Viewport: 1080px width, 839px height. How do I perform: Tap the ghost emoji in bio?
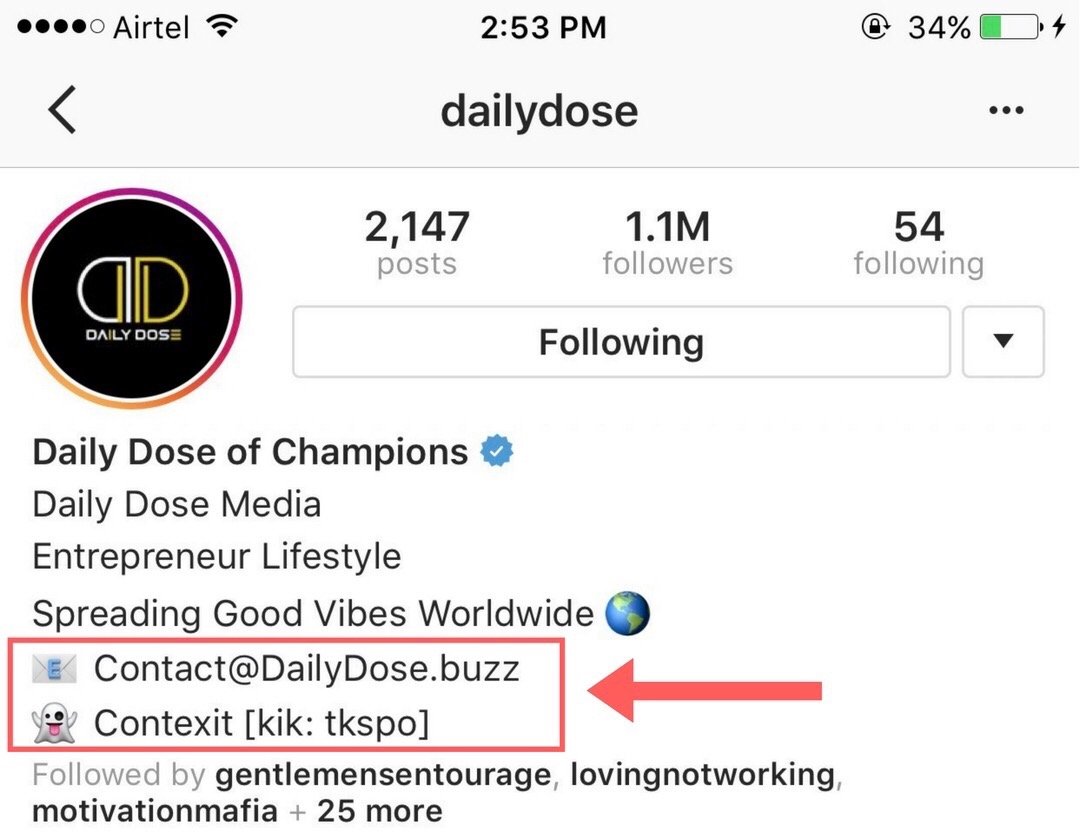point(54,723)
